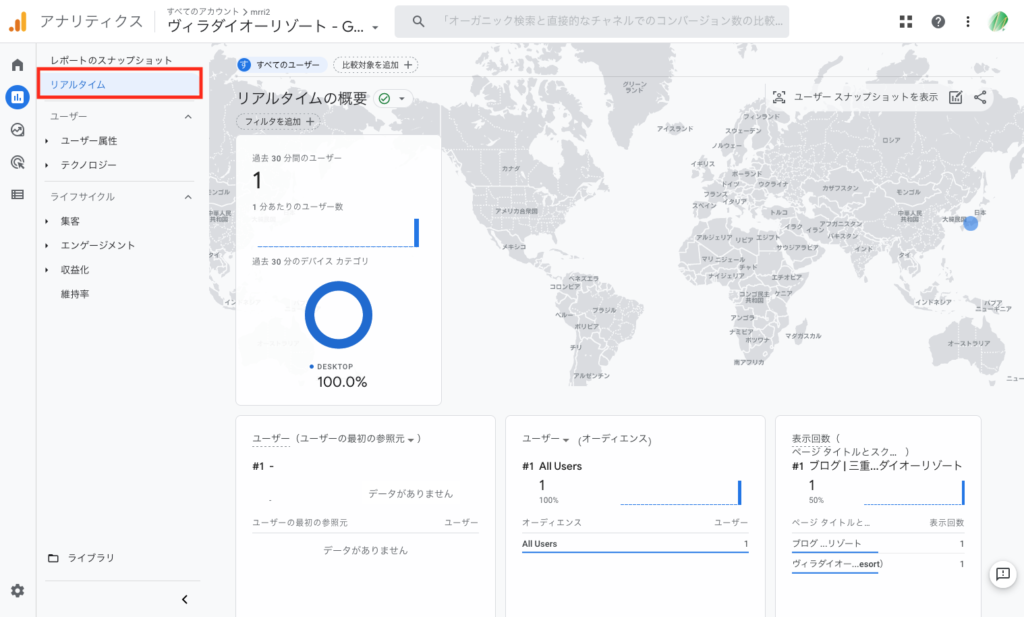Open the property selector dropdown
1024x617 pixels.
[272, 27]
